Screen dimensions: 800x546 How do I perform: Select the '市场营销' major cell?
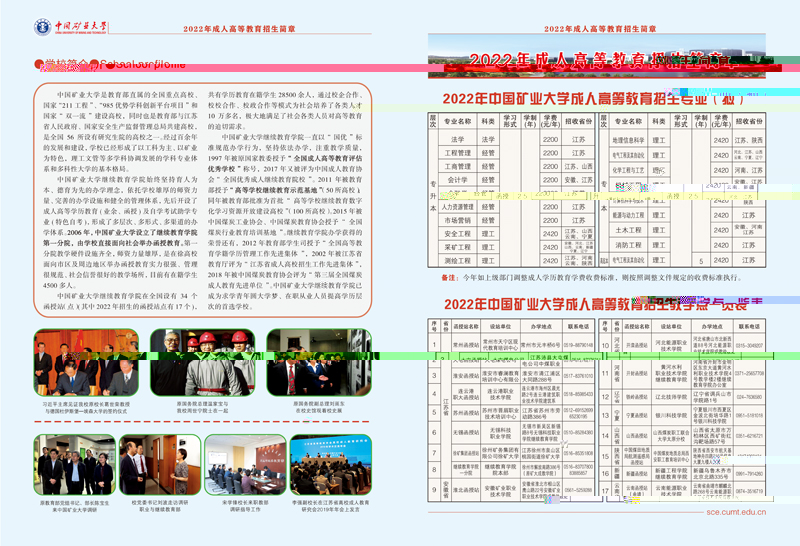coord(458,220)
